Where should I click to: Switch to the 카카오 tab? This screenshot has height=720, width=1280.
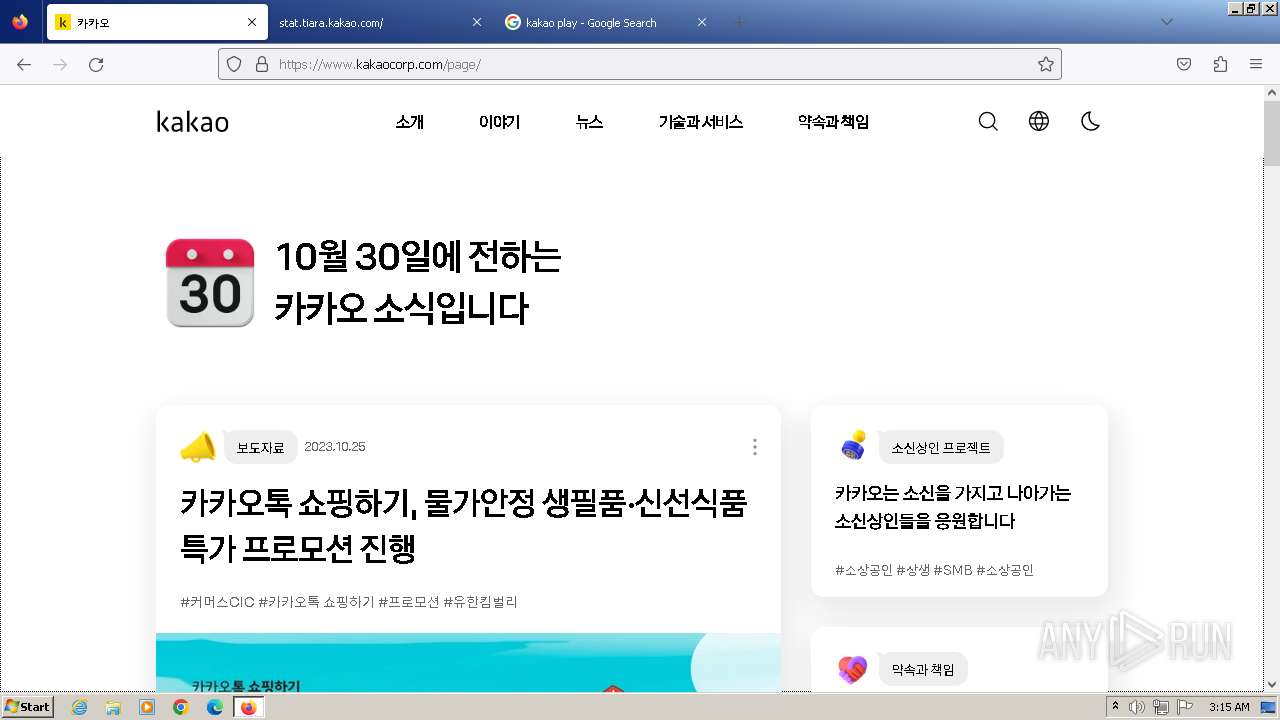[157, 22]
